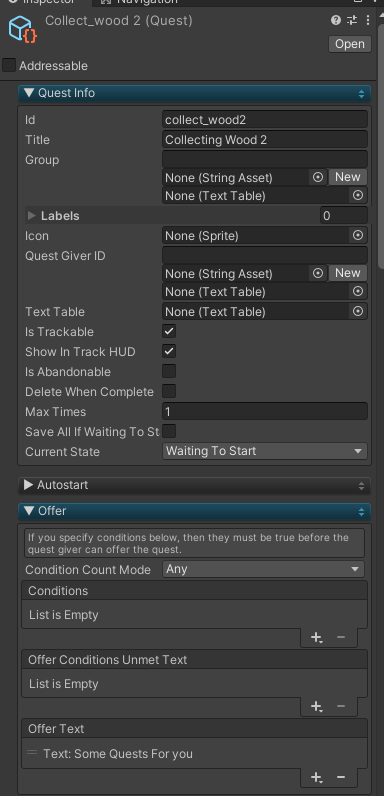Image resolution: width=384 pixels, height=796 pixels.
Task: Open the Inspector kebab menu icon
Action: coord(368,20)
